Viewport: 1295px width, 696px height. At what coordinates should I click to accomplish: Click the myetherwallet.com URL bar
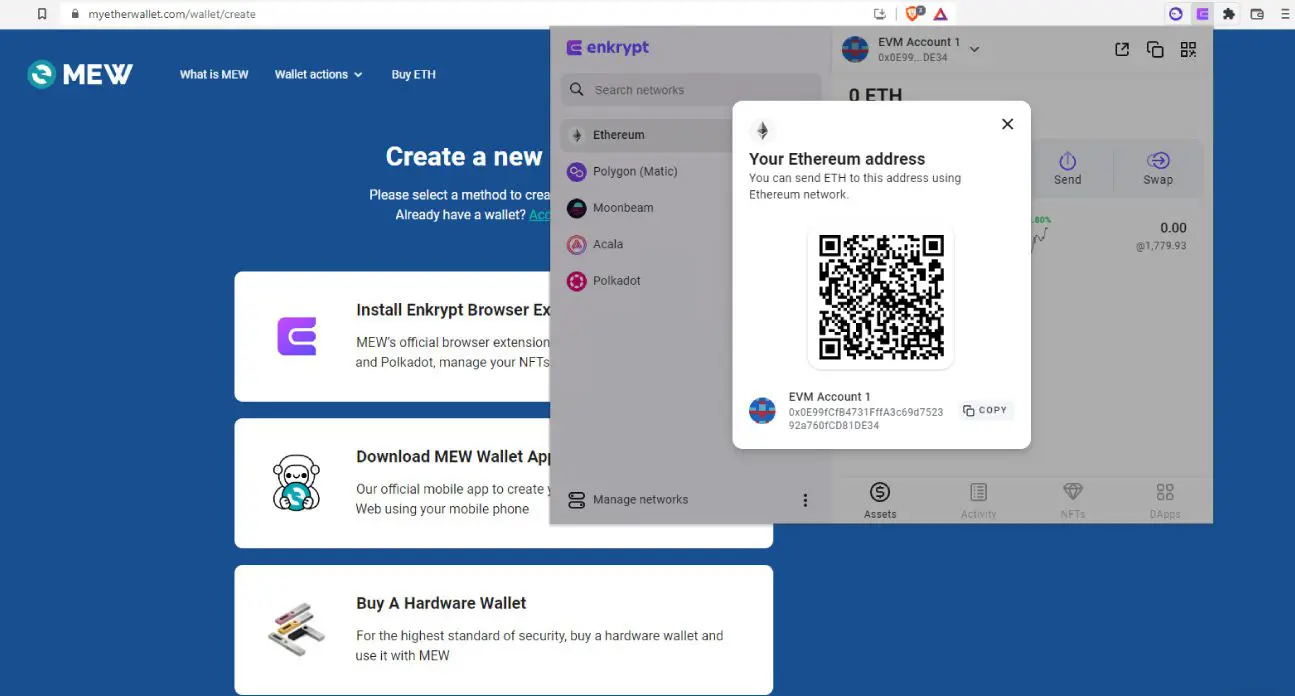tap(172, 14)
